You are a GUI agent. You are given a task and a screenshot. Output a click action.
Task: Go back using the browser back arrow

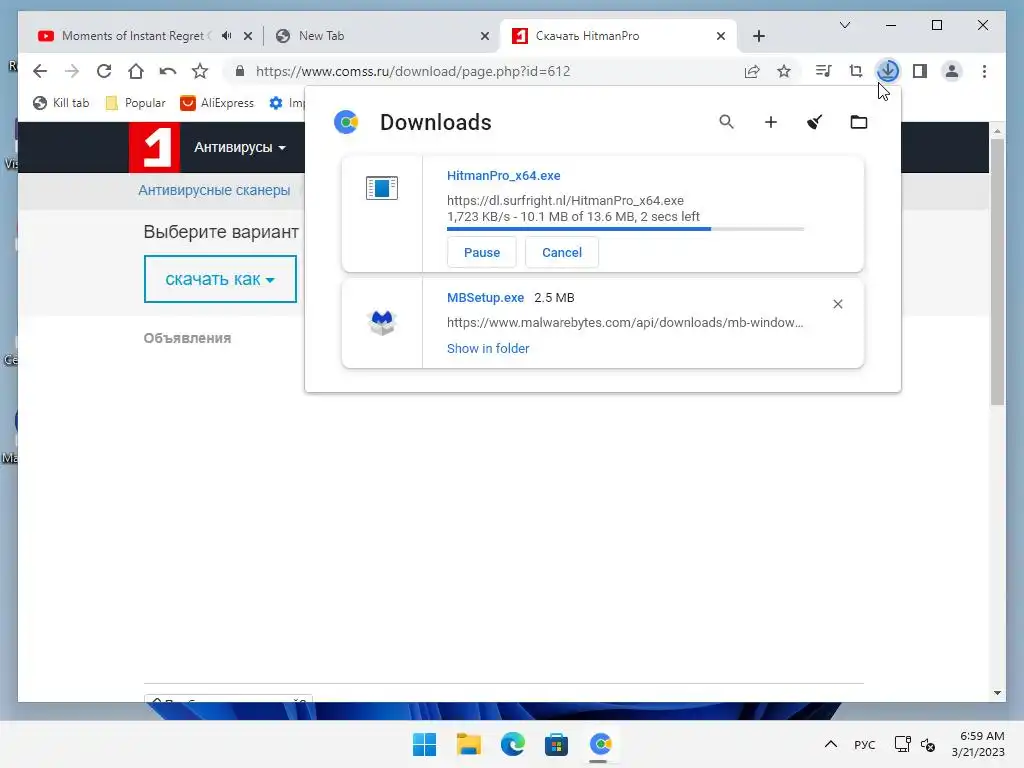(40, 71)
